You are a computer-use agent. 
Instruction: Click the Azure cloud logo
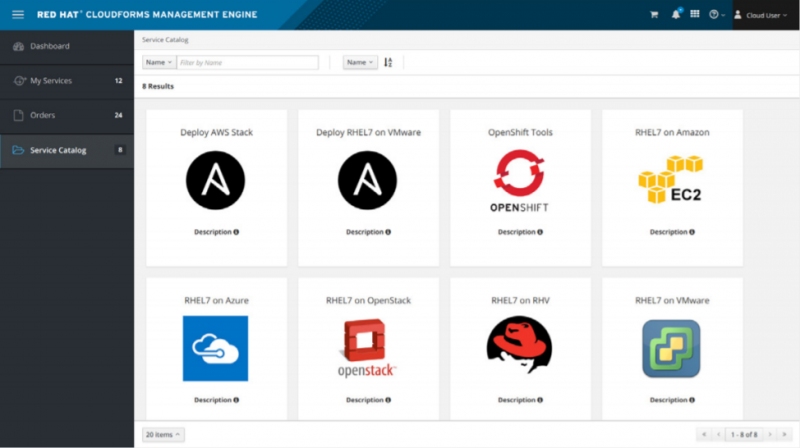click(215, 349)
